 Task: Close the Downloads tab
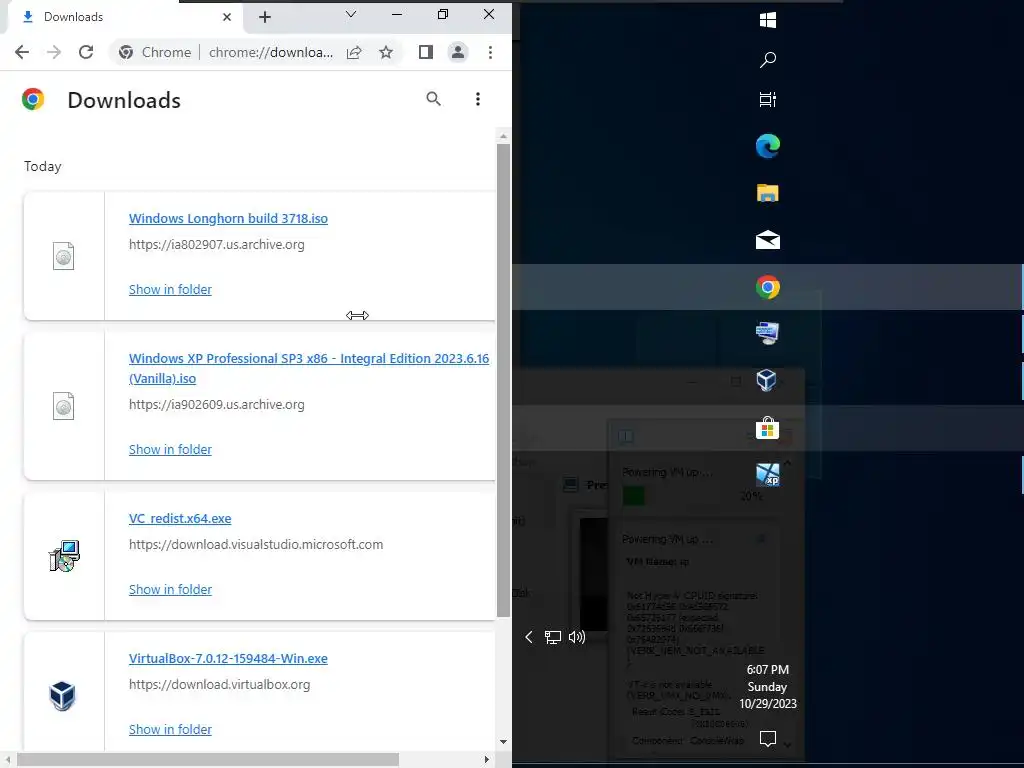click(227, 17)
